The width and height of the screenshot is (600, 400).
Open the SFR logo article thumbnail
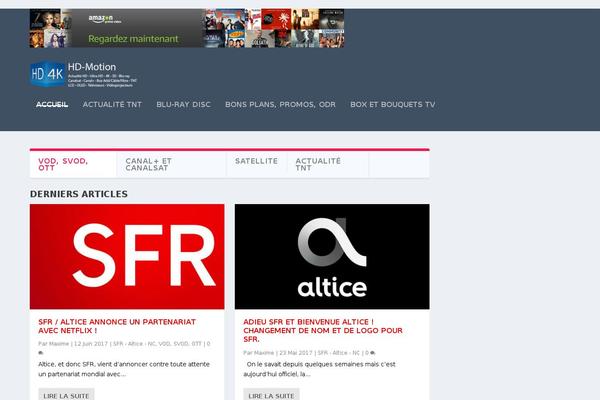127,256
